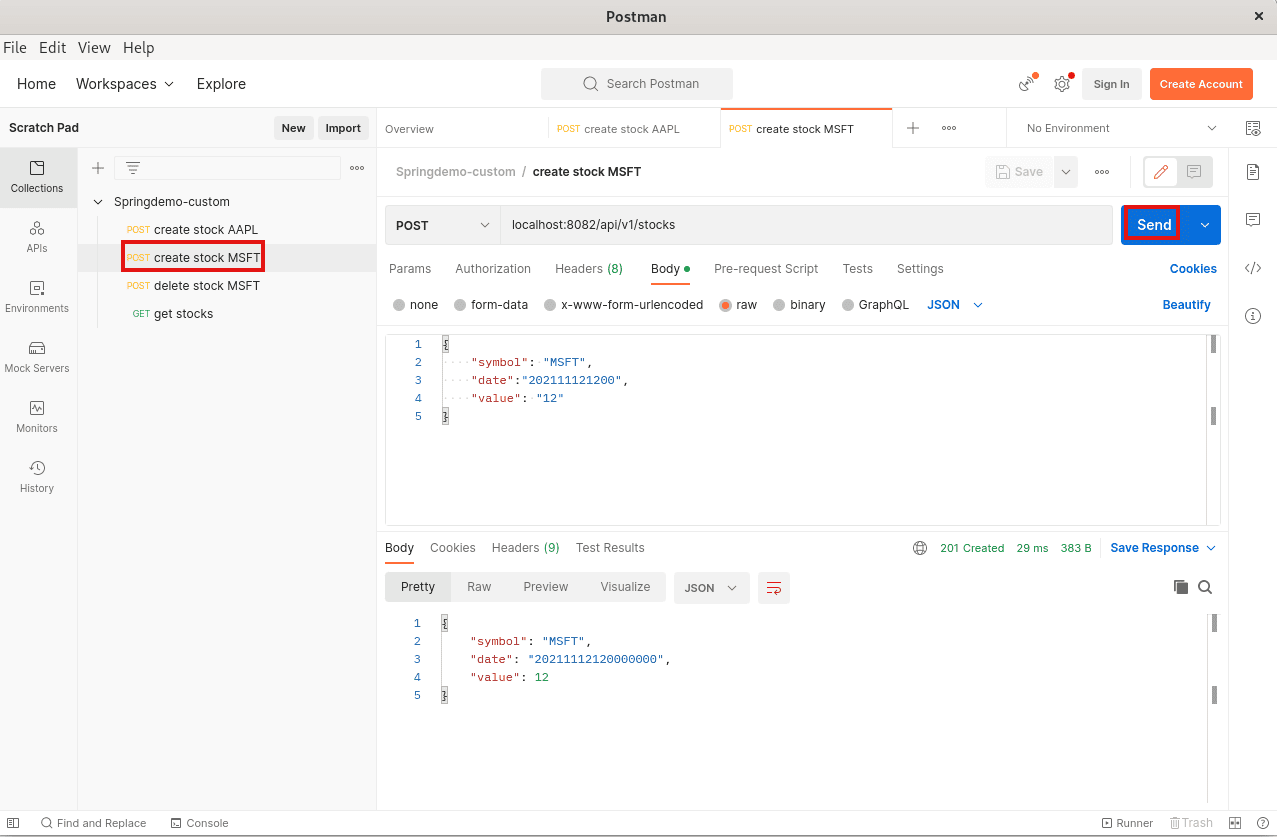Add a new request tab
The width and height of the screenshot is (1277, 837).
913,128
